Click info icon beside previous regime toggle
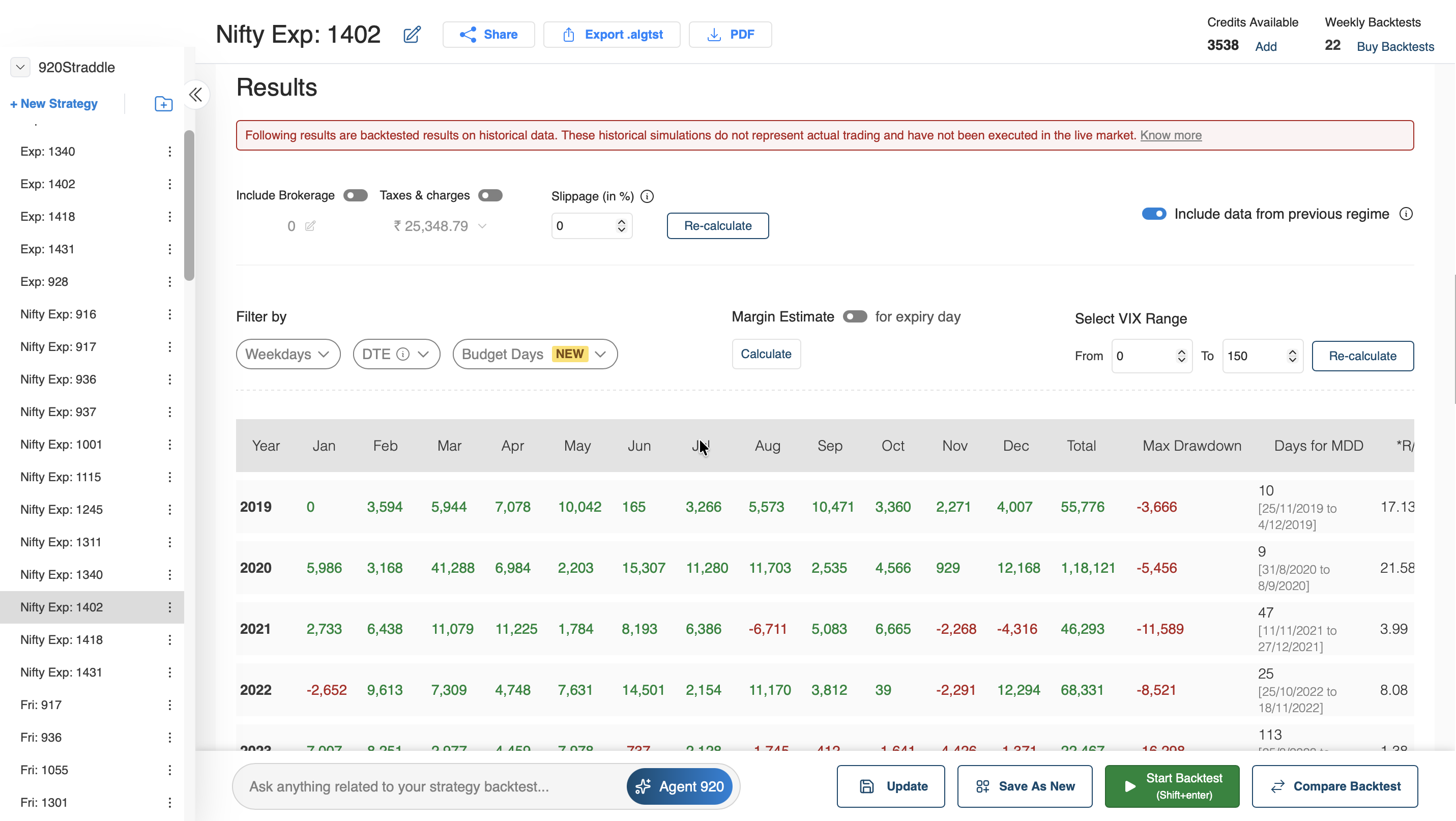The width and height of the screenshot is (1456, 821). (x=1406, y=214)
